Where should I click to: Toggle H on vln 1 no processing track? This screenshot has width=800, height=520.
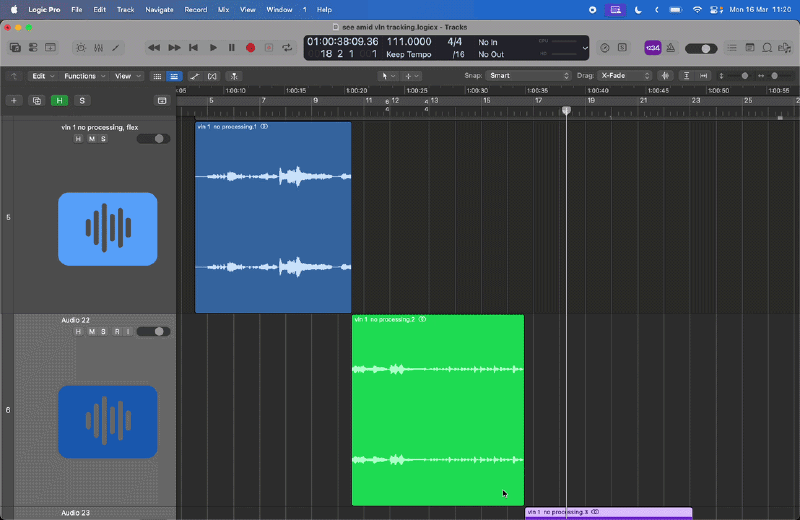point(78,139)
